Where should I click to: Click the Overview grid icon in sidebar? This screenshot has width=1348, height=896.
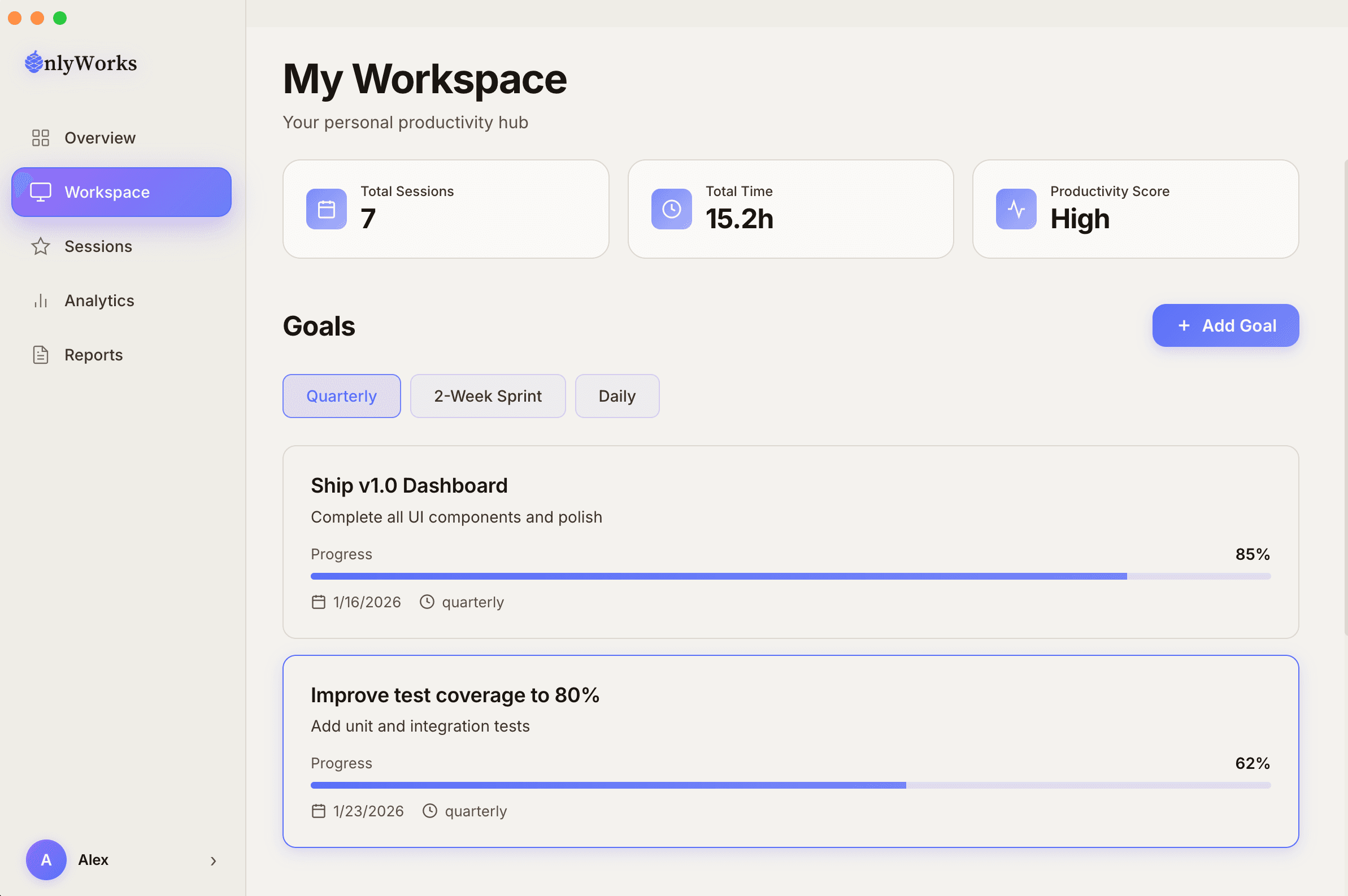(x=41, y=138)
